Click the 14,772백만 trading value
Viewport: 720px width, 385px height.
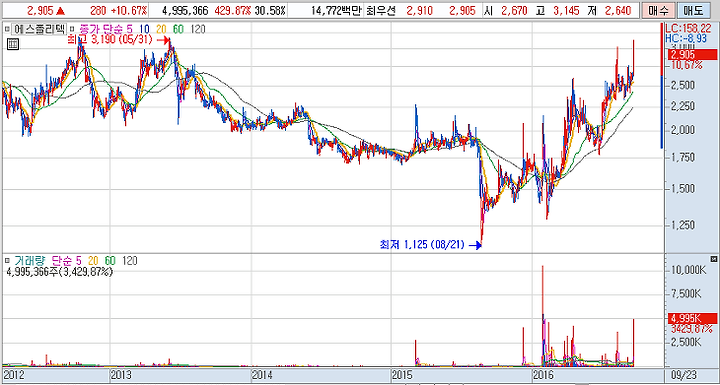tap(336, 10)
